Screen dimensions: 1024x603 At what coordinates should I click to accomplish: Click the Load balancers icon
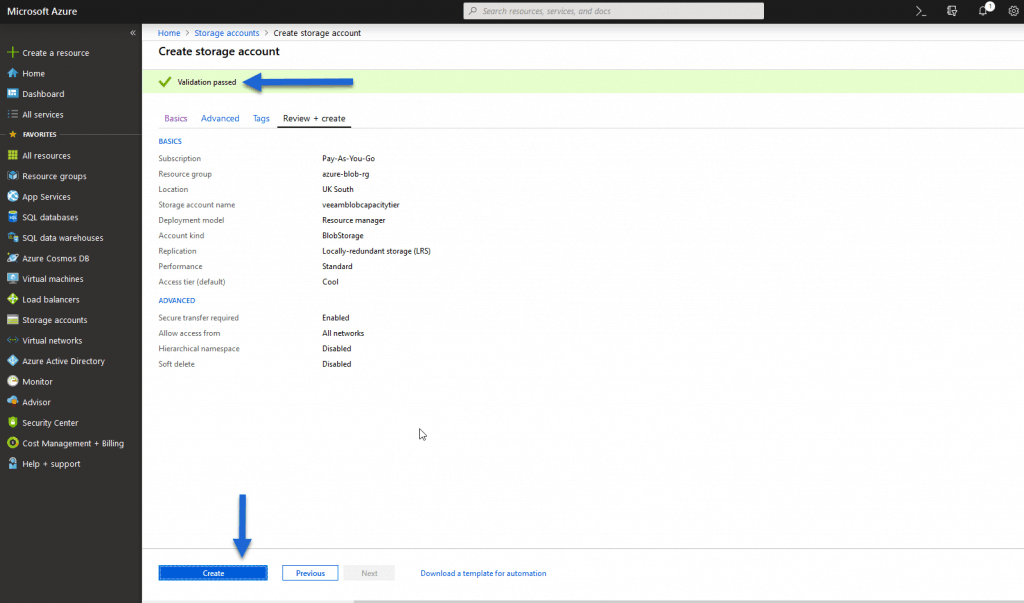pyautogui.click(x=12, y=299)
